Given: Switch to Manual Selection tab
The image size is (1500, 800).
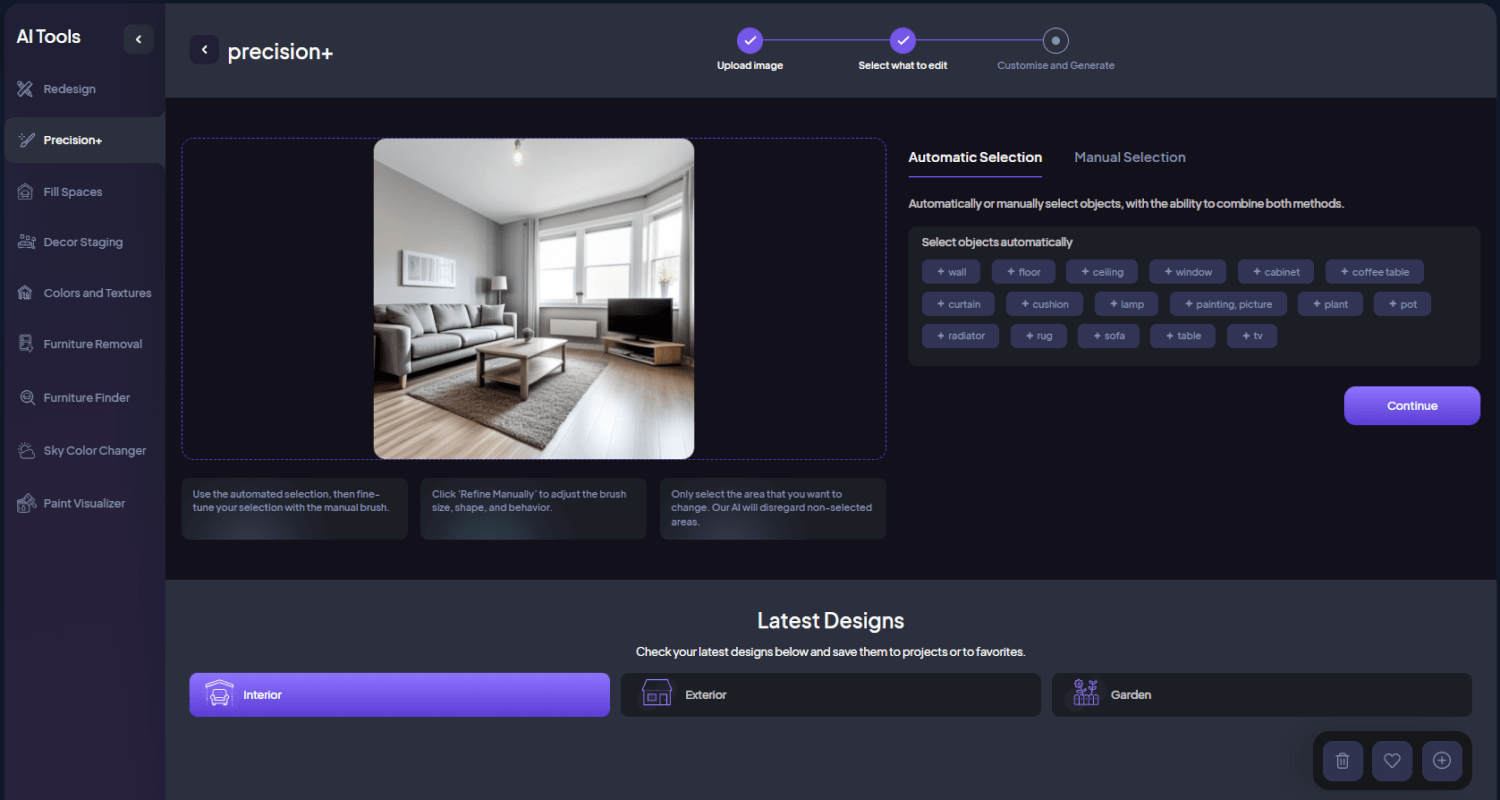Looking at the screenshot, I should 1129,157.
